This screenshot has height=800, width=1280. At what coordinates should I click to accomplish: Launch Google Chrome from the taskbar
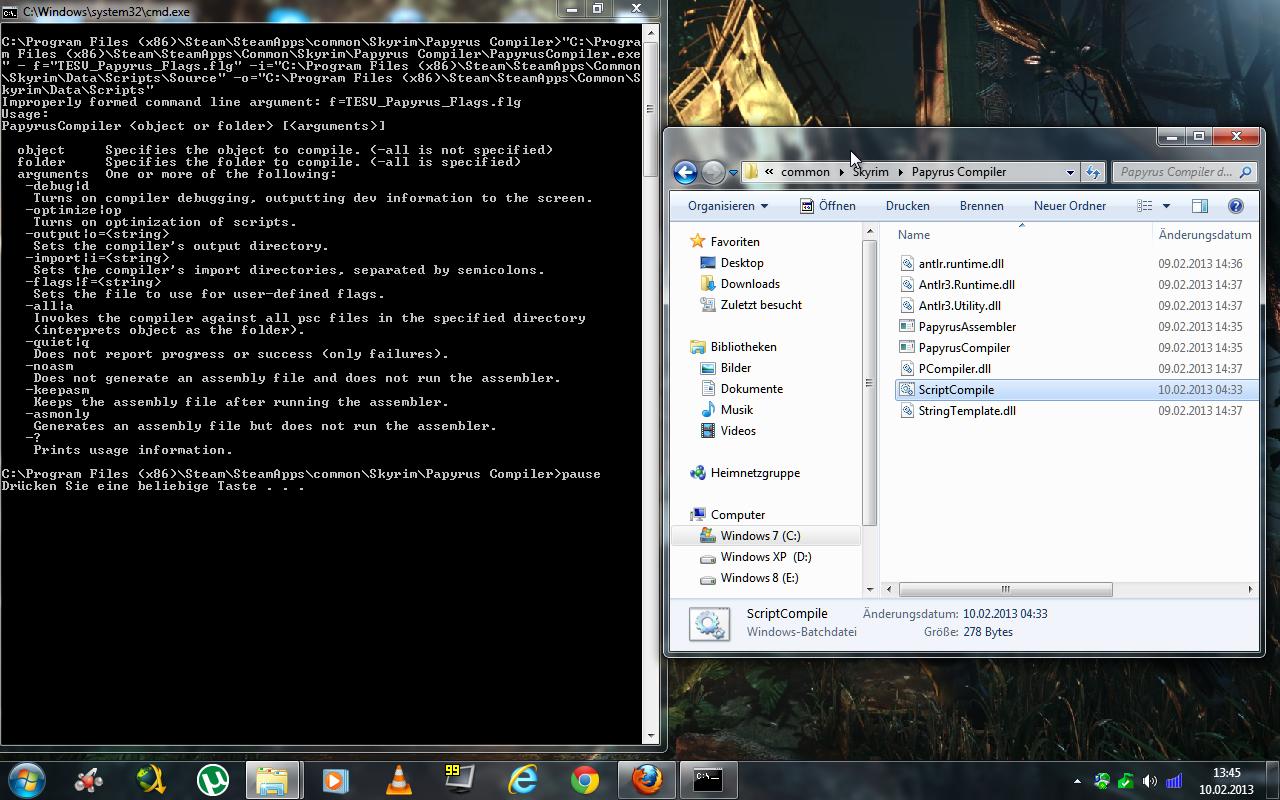pos(585,779)
